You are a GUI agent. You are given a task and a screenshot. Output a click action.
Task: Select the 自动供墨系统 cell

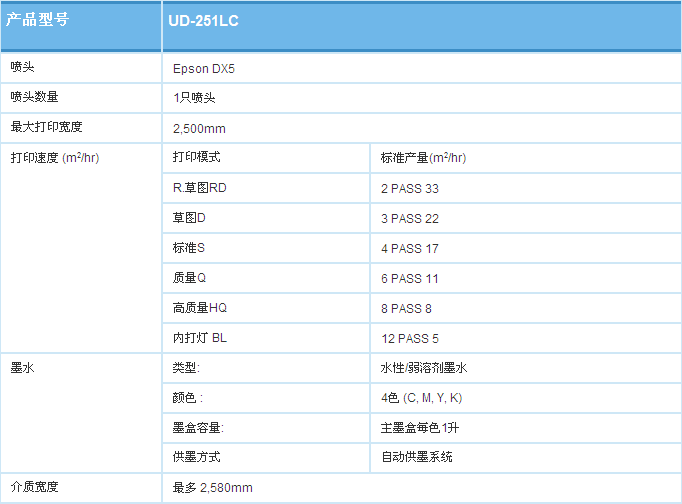click(x=417, y=457)
